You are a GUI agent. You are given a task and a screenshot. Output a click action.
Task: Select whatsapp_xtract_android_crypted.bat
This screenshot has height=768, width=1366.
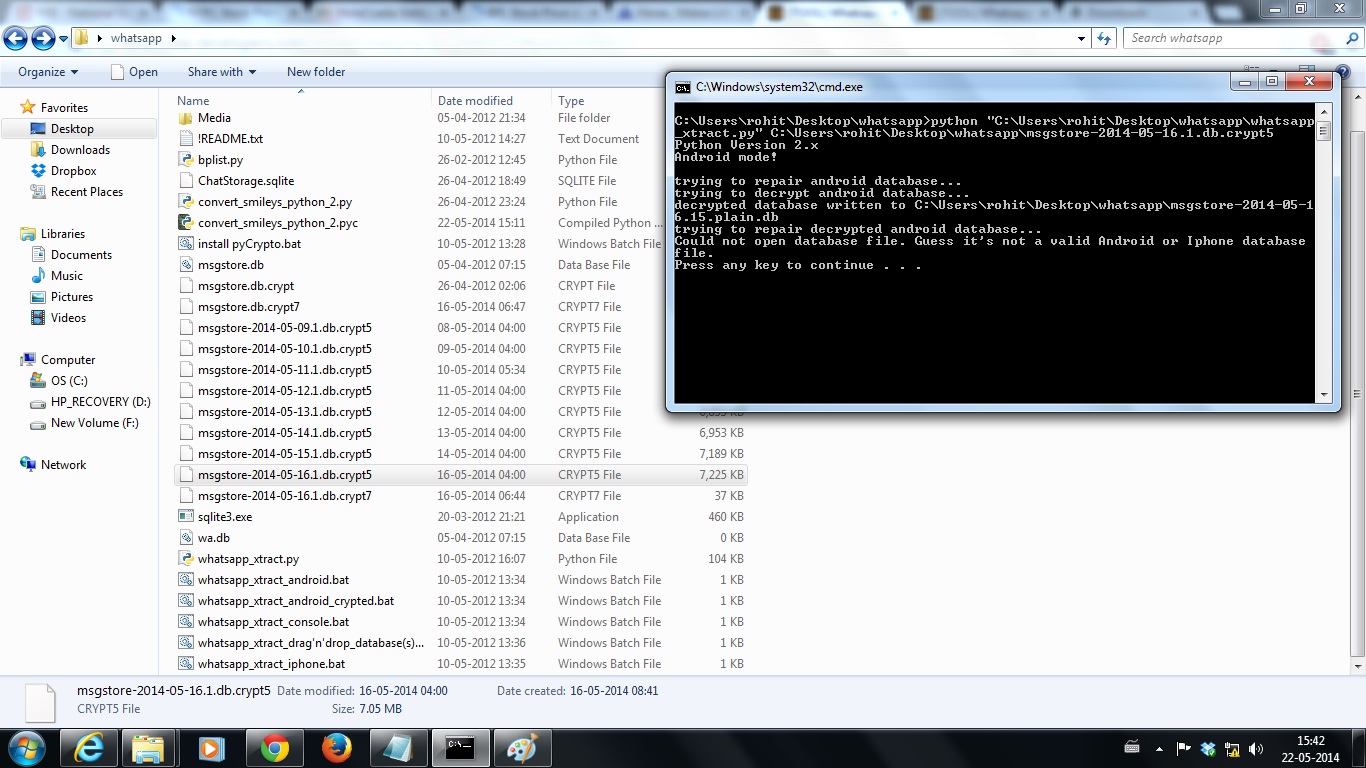coord(296,601)
